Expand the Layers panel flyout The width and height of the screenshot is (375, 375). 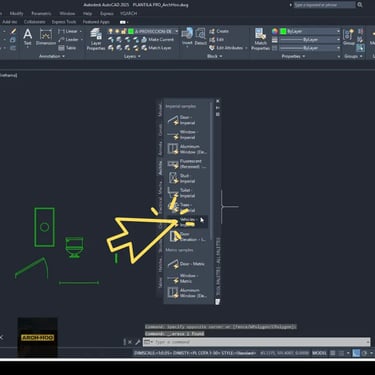pos(132,56)
